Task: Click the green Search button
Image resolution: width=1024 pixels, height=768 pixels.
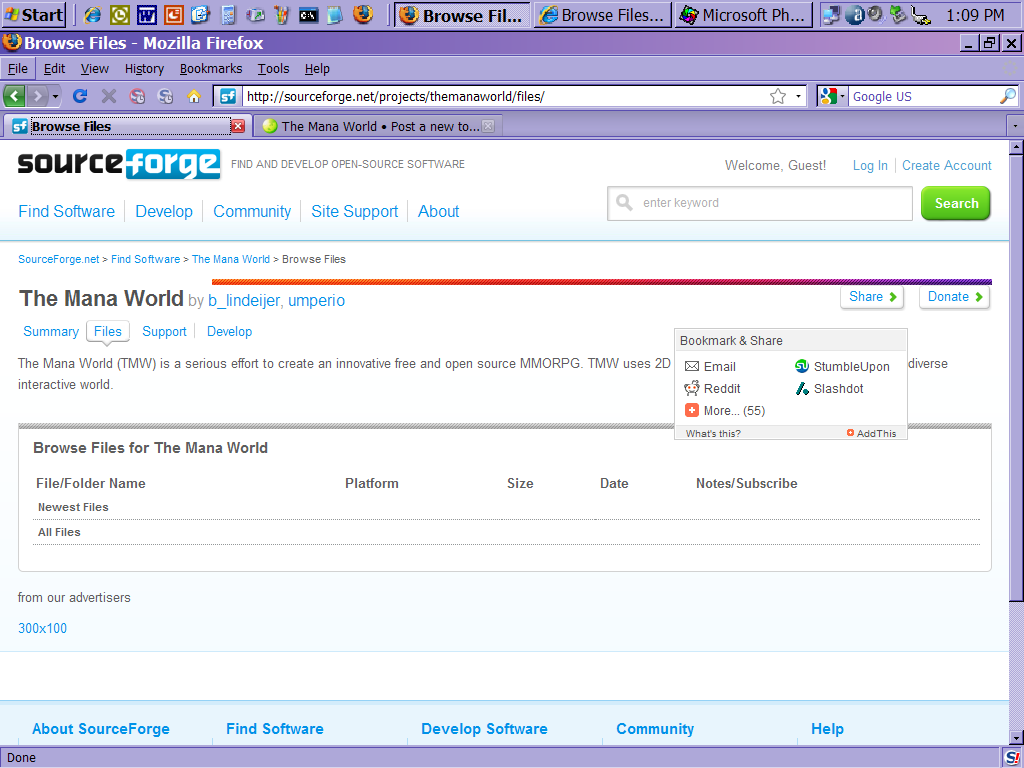Action: point(955,203)
